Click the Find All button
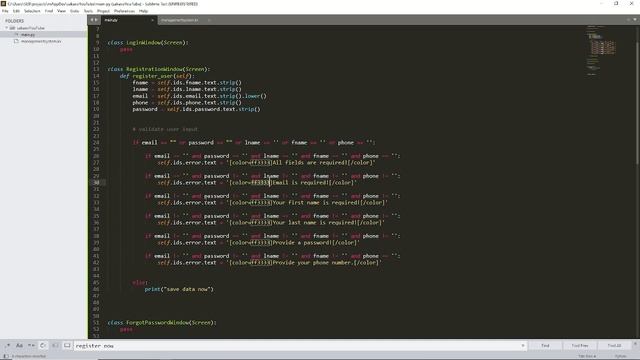Image resolution: width=640 pixels, height=360 pixels. click(x=614, y=346)
